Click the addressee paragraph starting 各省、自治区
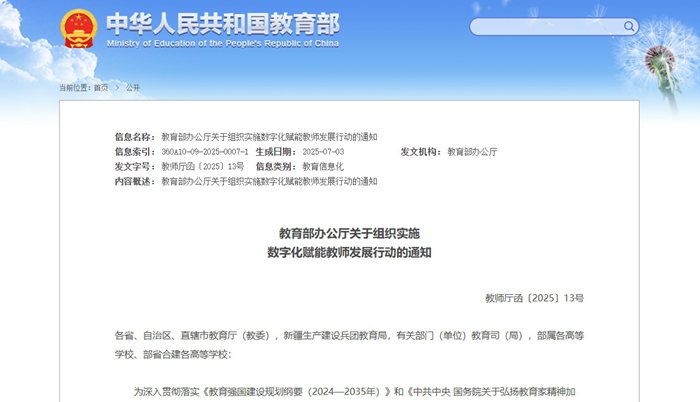Image resolution: width=700 pixels, height=402 pixels. tap(349, 345)
